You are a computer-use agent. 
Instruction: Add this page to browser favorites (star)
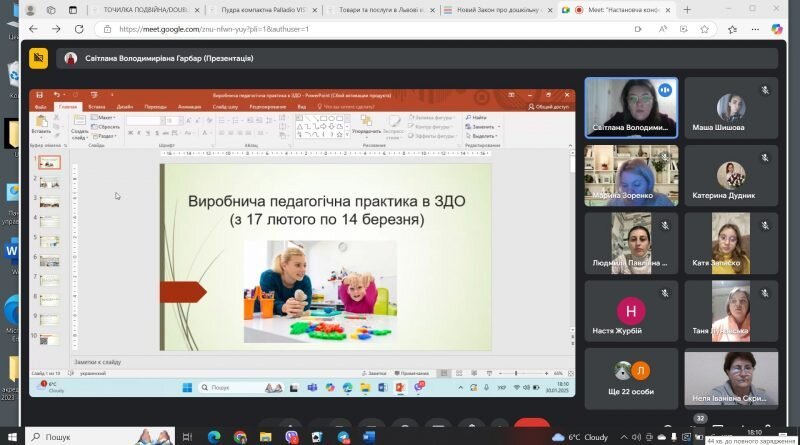point(705,29)
